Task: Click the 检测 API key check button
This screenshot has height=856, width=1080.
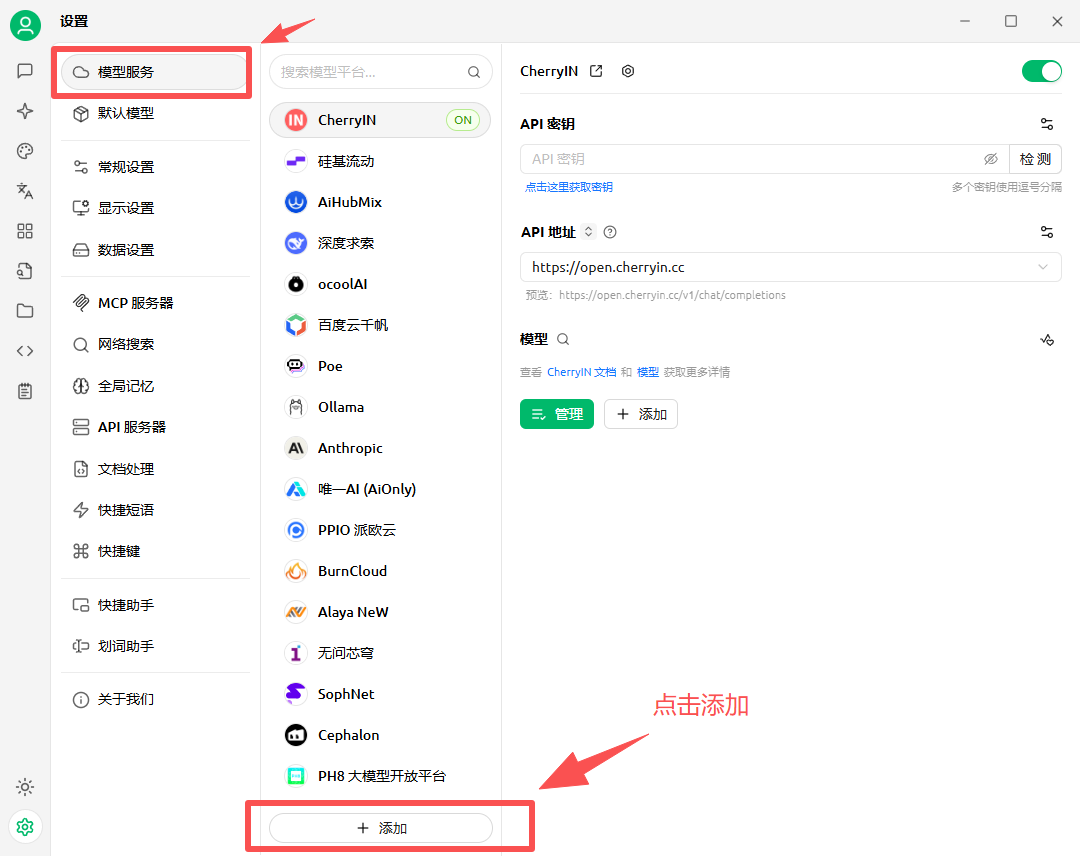Action: coord(1035,159)
